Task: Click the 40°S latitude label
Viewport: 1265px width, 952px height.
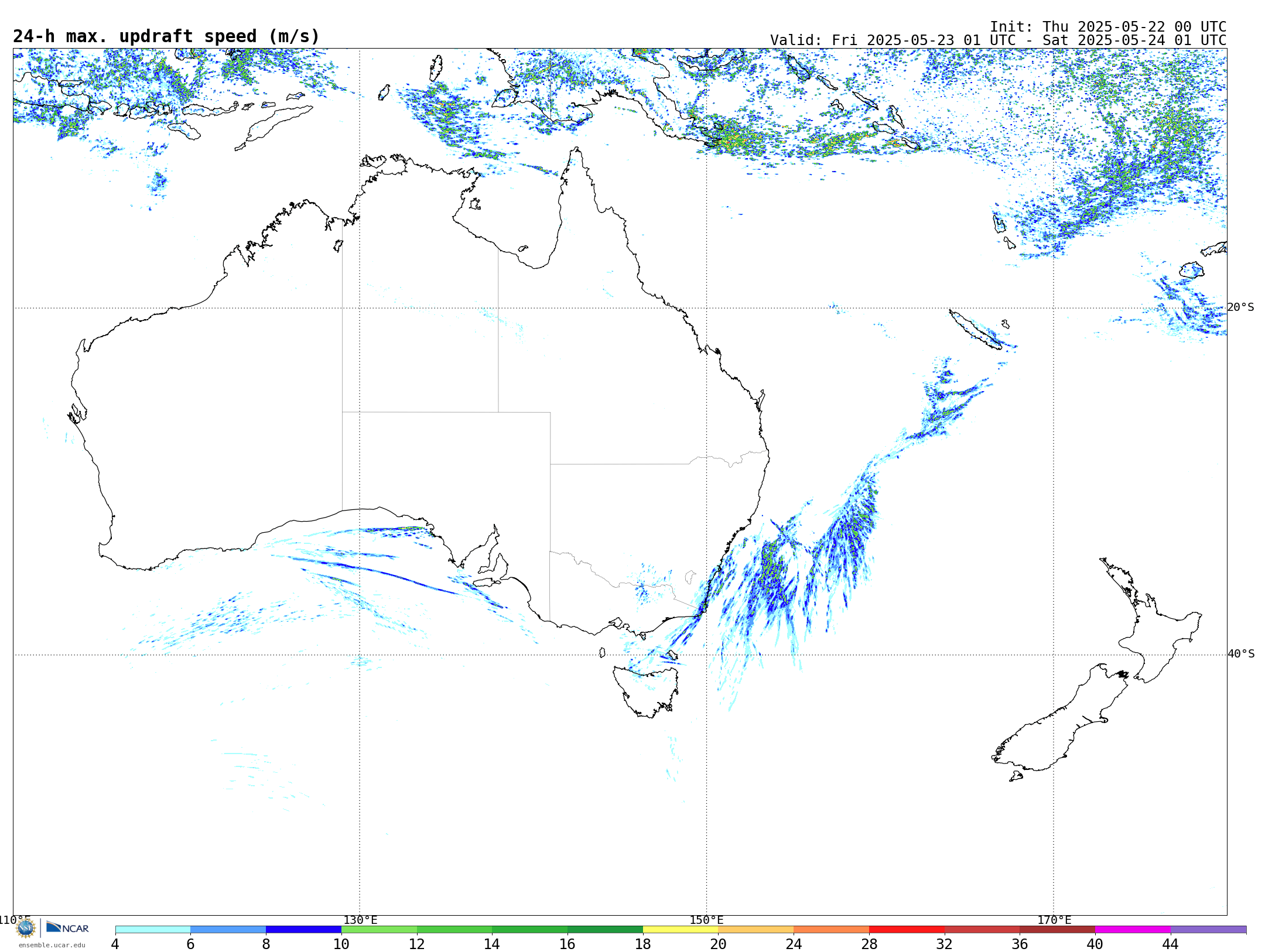Action: [1241, 654]
